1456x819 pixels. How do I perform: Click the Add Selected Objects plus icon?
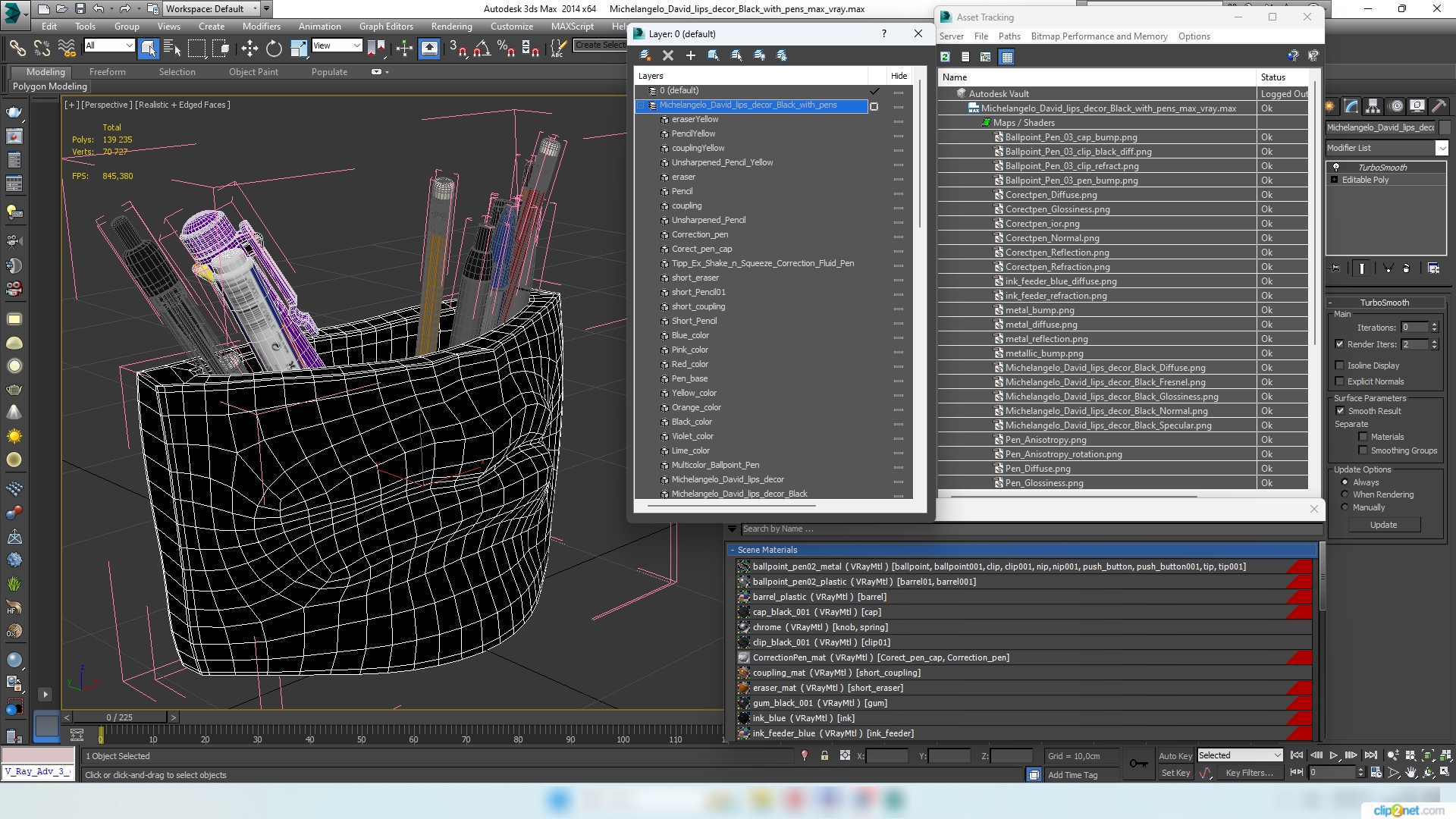[691, 55]
